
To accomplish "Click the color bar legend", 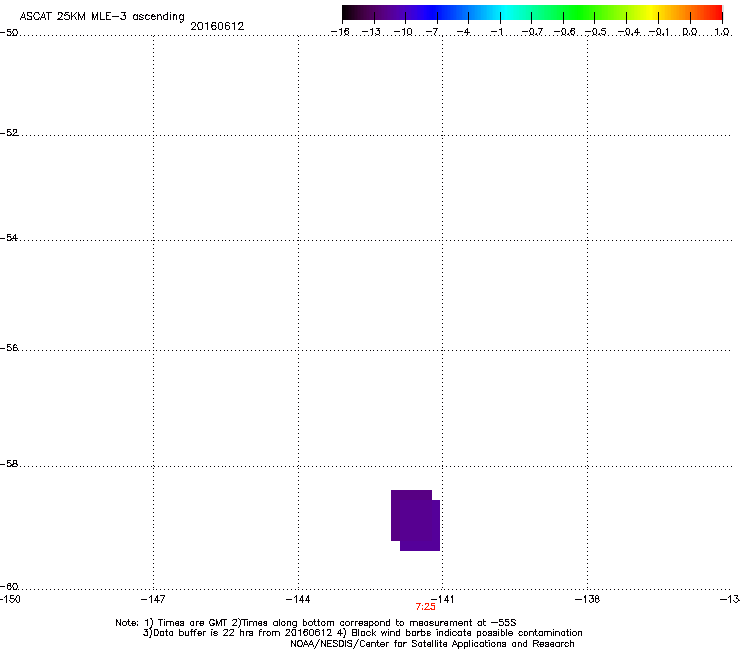I will coord(532,13).
